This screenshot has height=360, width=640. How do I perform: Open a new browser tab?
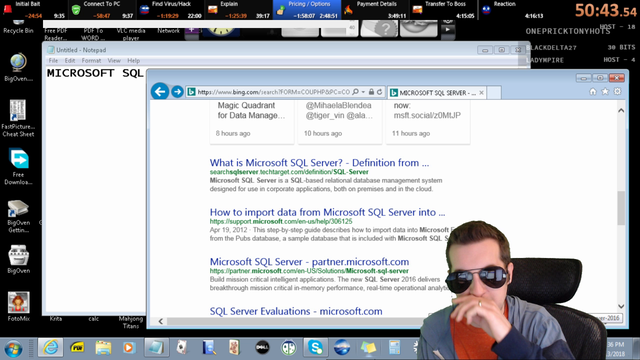[494, 93]
